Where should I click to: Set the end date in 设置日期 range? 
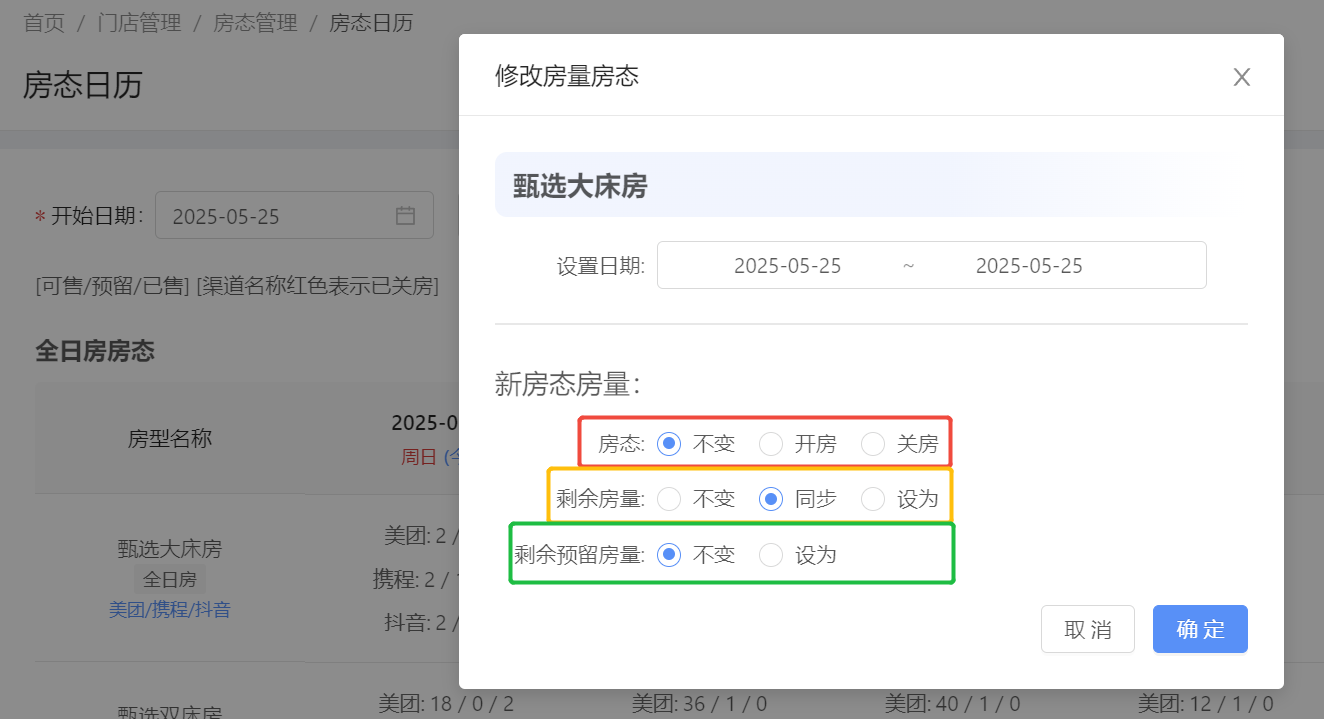[x=1029, y=266]
